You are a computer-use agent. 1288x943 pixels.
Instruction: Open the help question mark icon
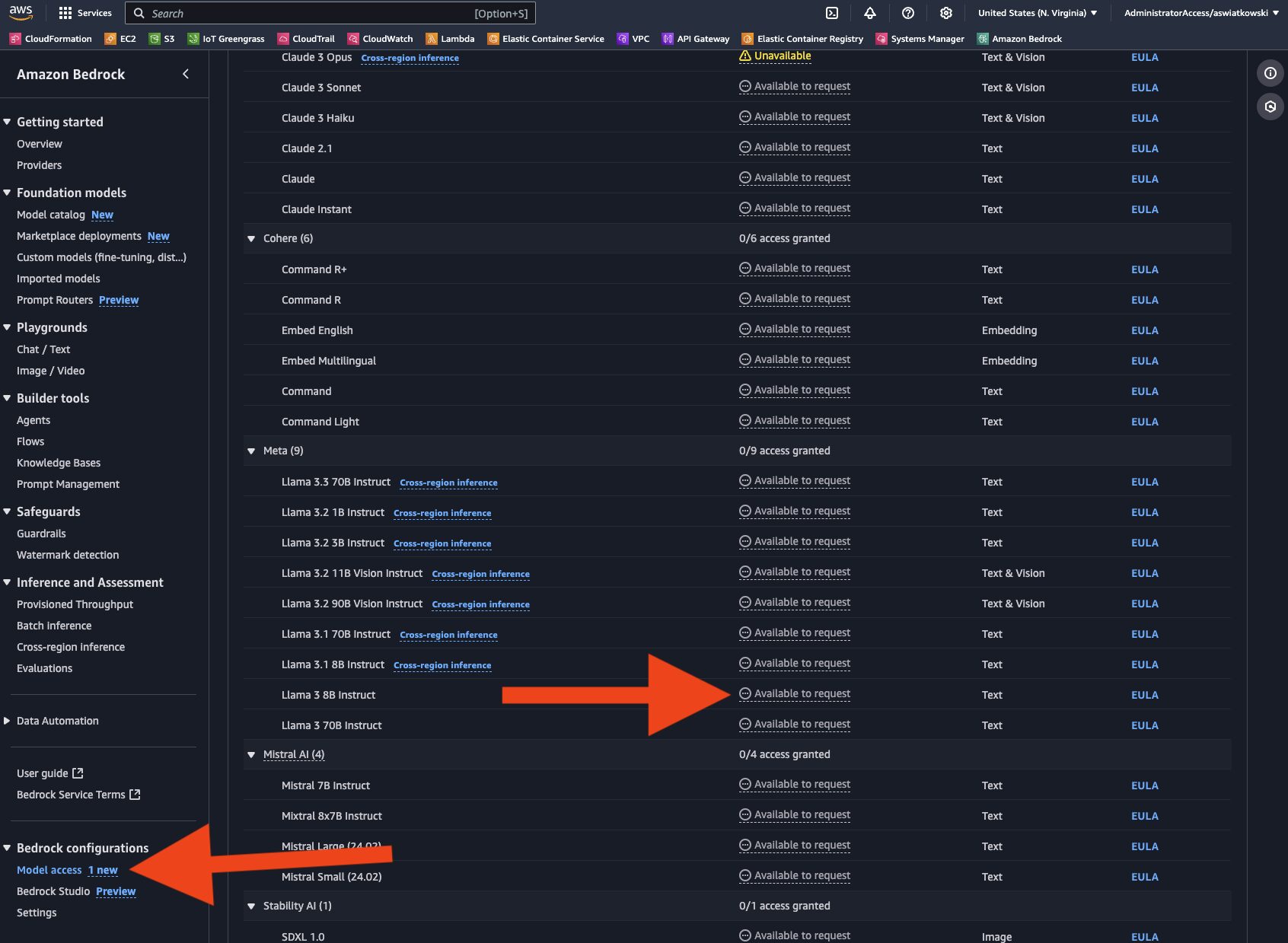[x=907, y=13]
